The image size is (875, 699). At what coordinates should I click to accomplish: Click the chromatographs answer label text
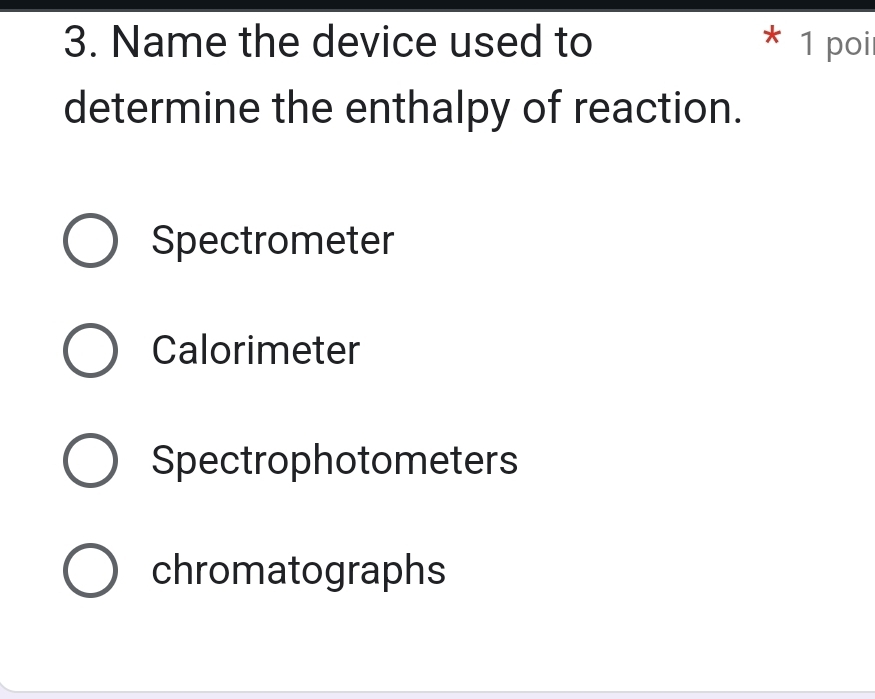pyautogui.click(x=299, y=570)
